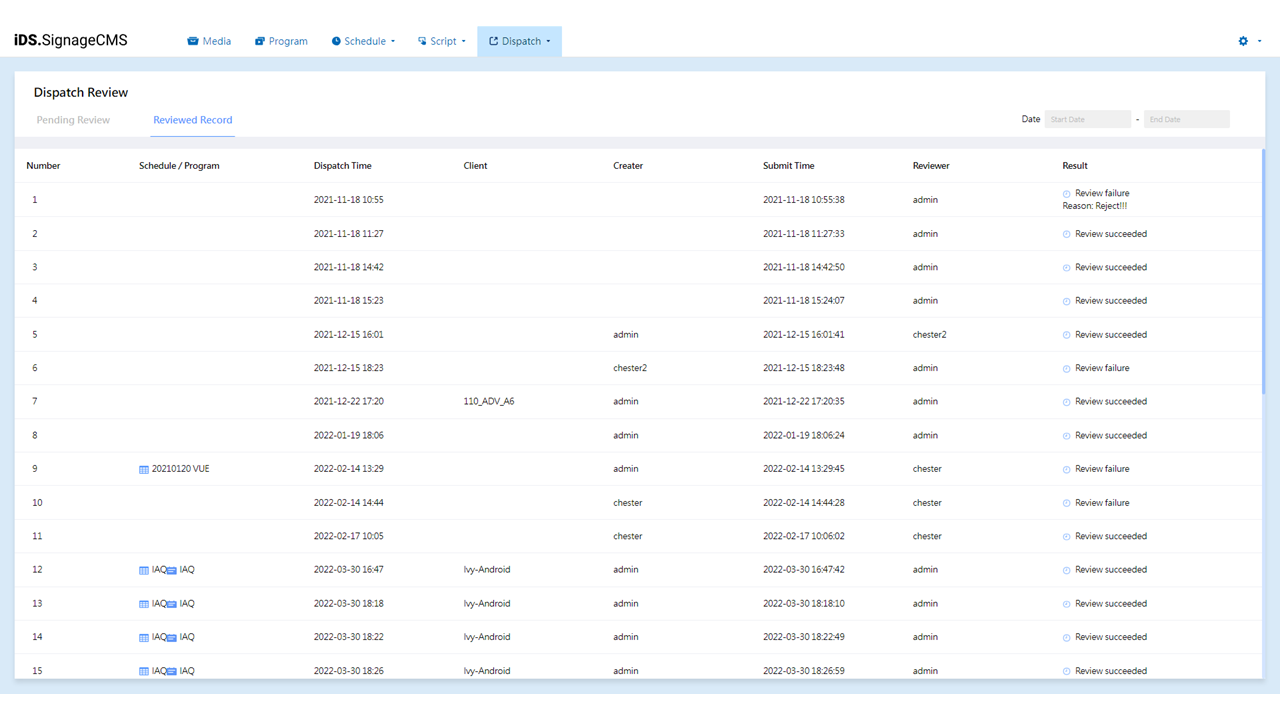
Task: Click clock icon in row 6 result
Action: (x=1067, y=369)
